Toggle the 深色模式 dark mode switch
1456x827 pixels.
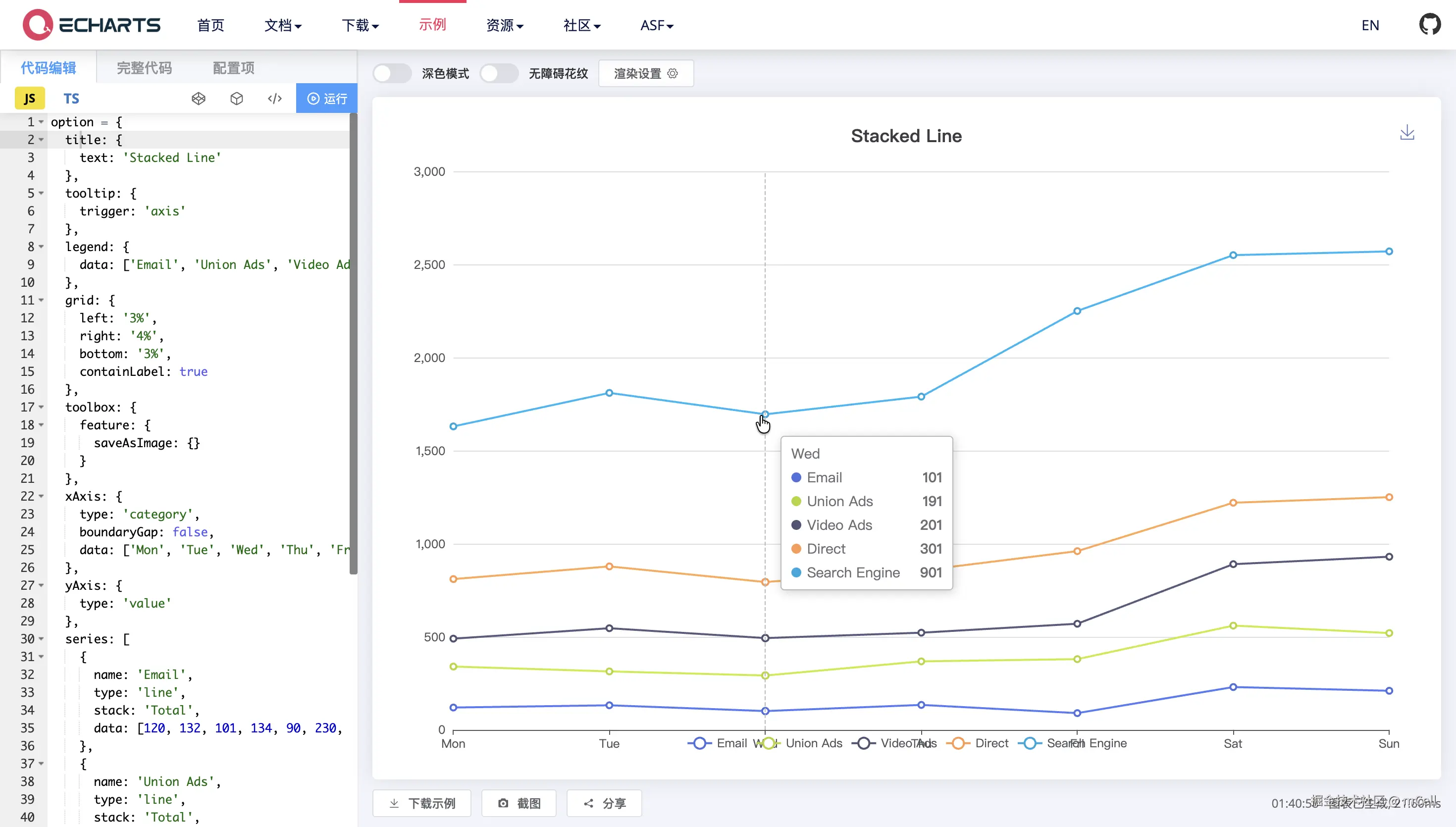pyautogui.click(x=392, y=73)
